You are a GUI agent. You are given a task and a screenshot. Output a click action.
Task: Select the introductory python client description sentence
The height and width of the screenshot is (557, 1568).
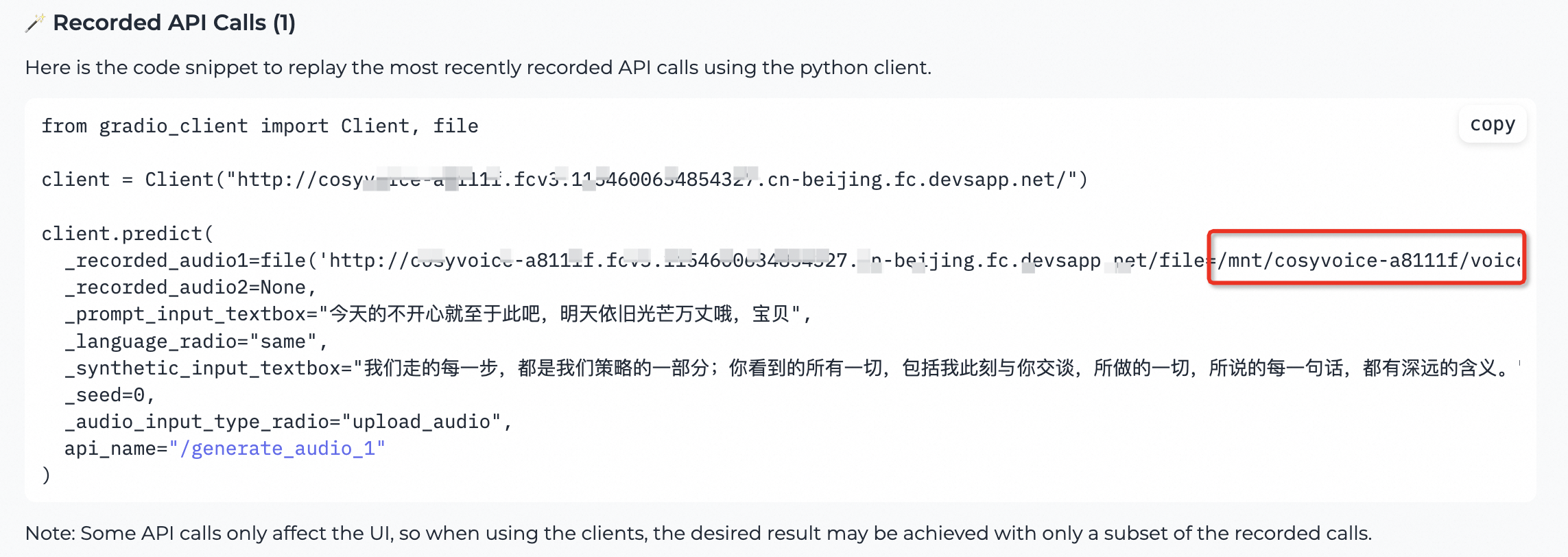479,67
